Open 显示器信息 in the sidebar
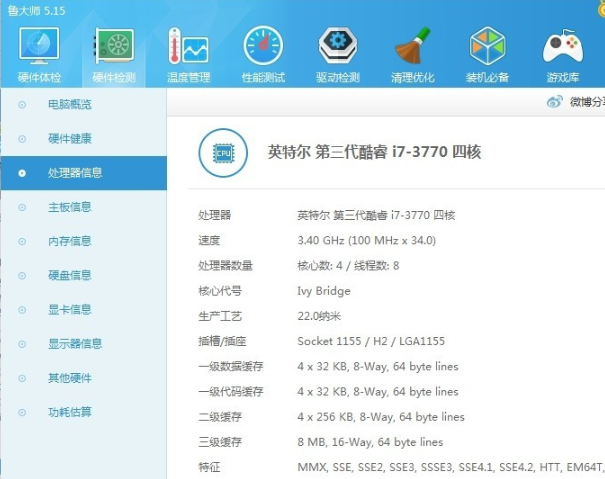 click(x=75, y=344)
